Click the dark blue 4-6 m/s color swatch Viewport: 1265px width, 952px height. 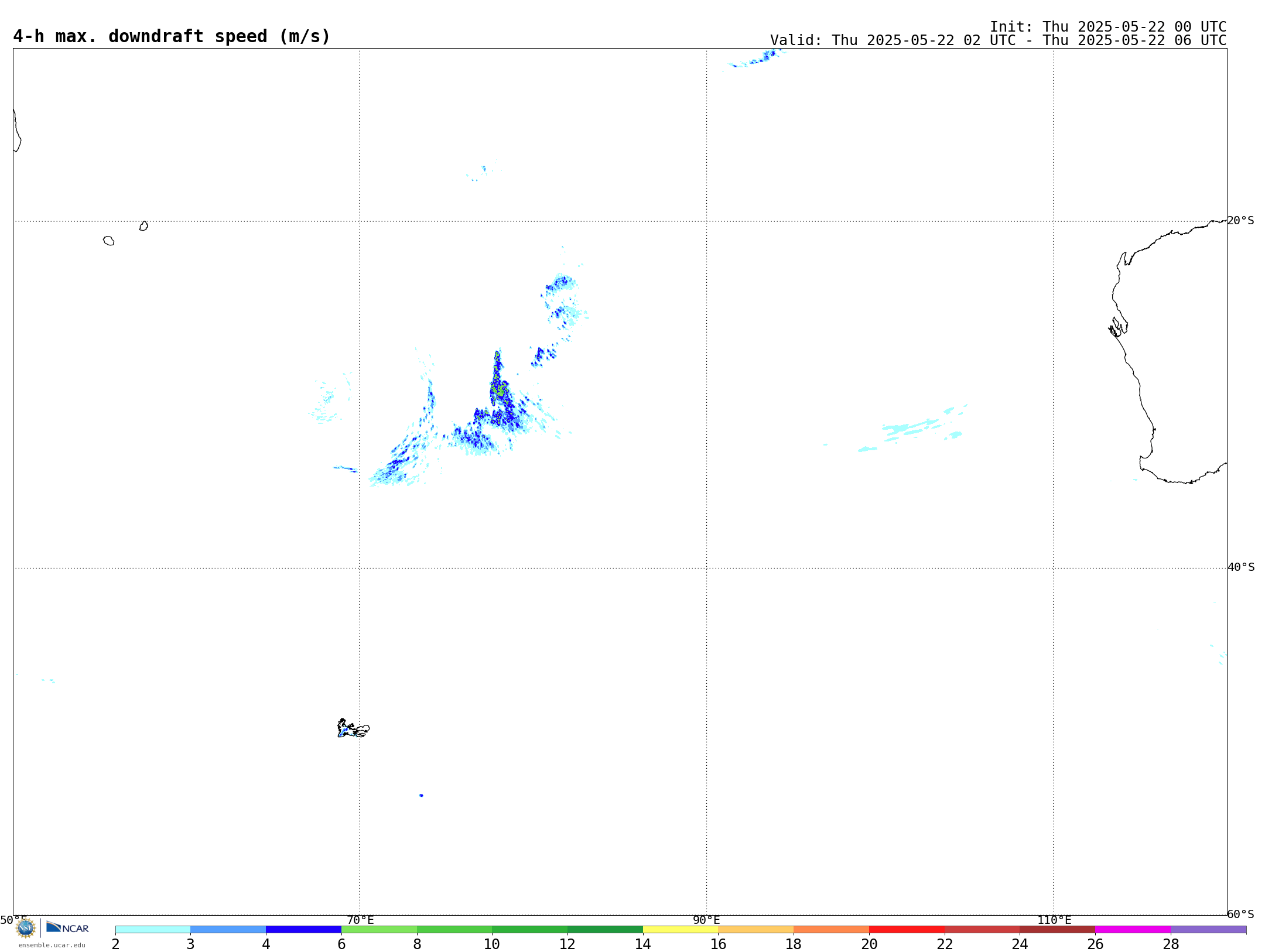(304, 929)
